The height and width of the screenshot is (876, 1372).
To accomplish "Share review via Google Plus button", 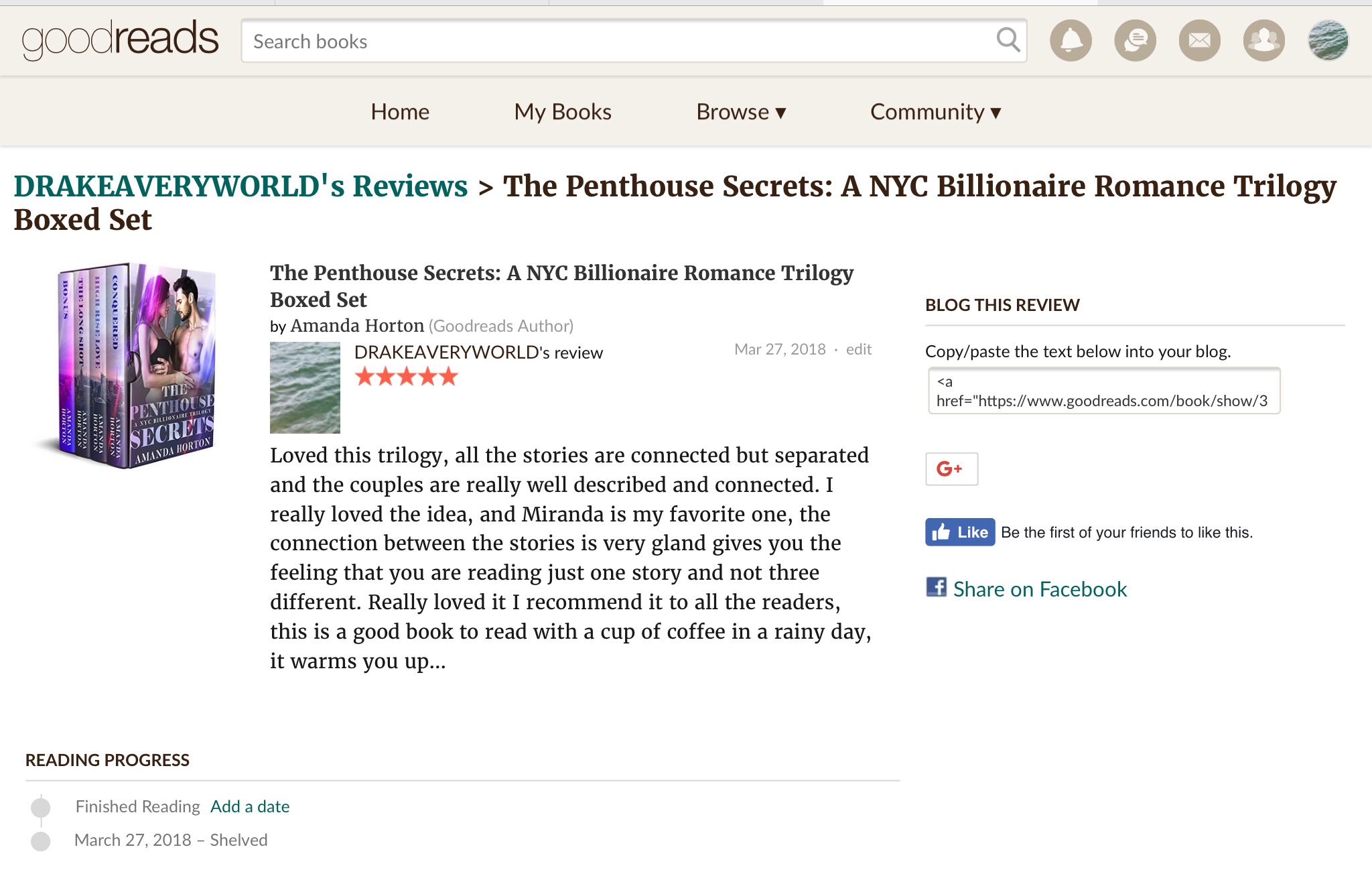I will coord(951,468).
